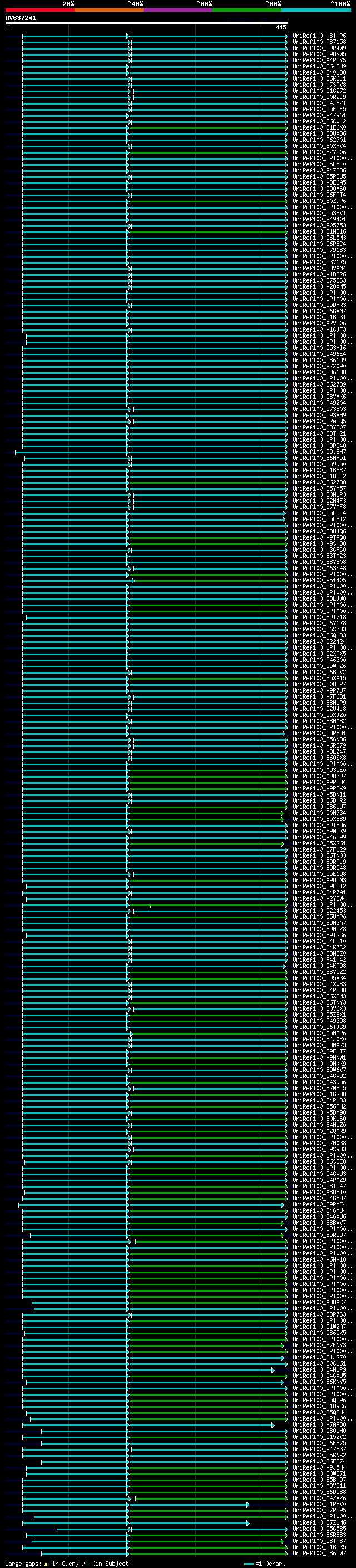The width and height of the screenshot is (356, 1568).
Task: Open hit UniRef100_C4JE21
Action: tap(319, 103)
